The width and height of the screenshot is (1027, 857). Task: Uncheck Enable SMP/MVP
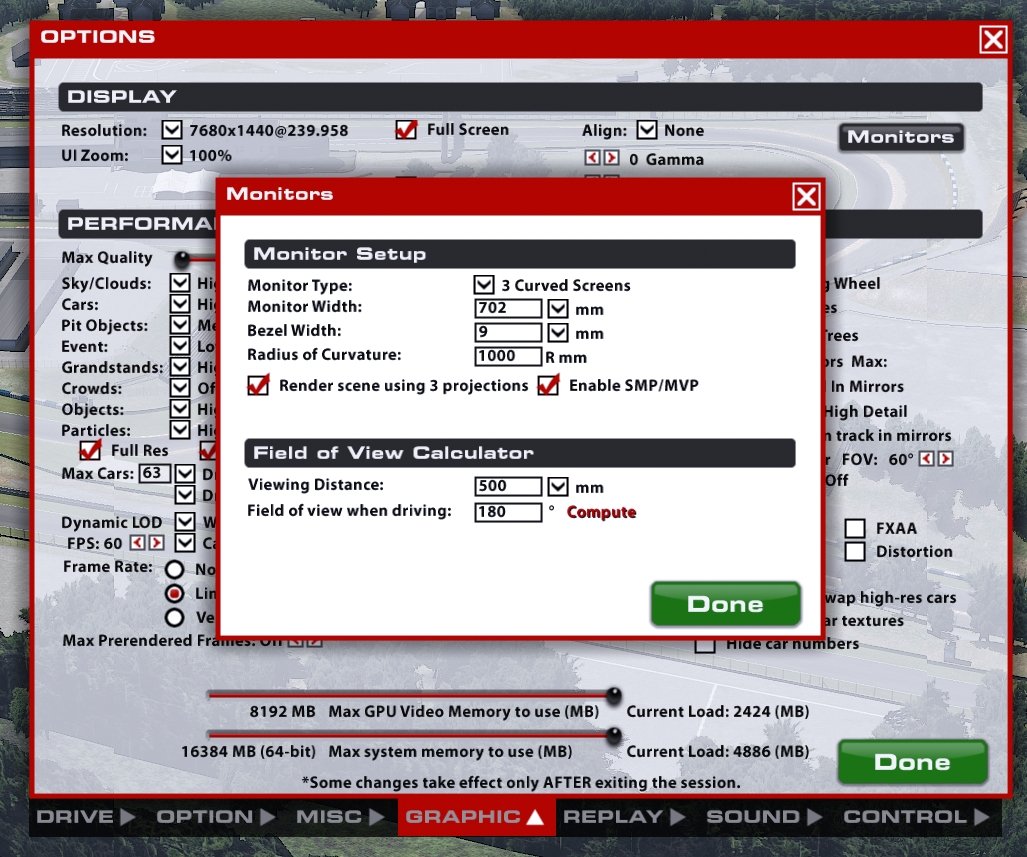pyautogui.click(x=548, y=386)
